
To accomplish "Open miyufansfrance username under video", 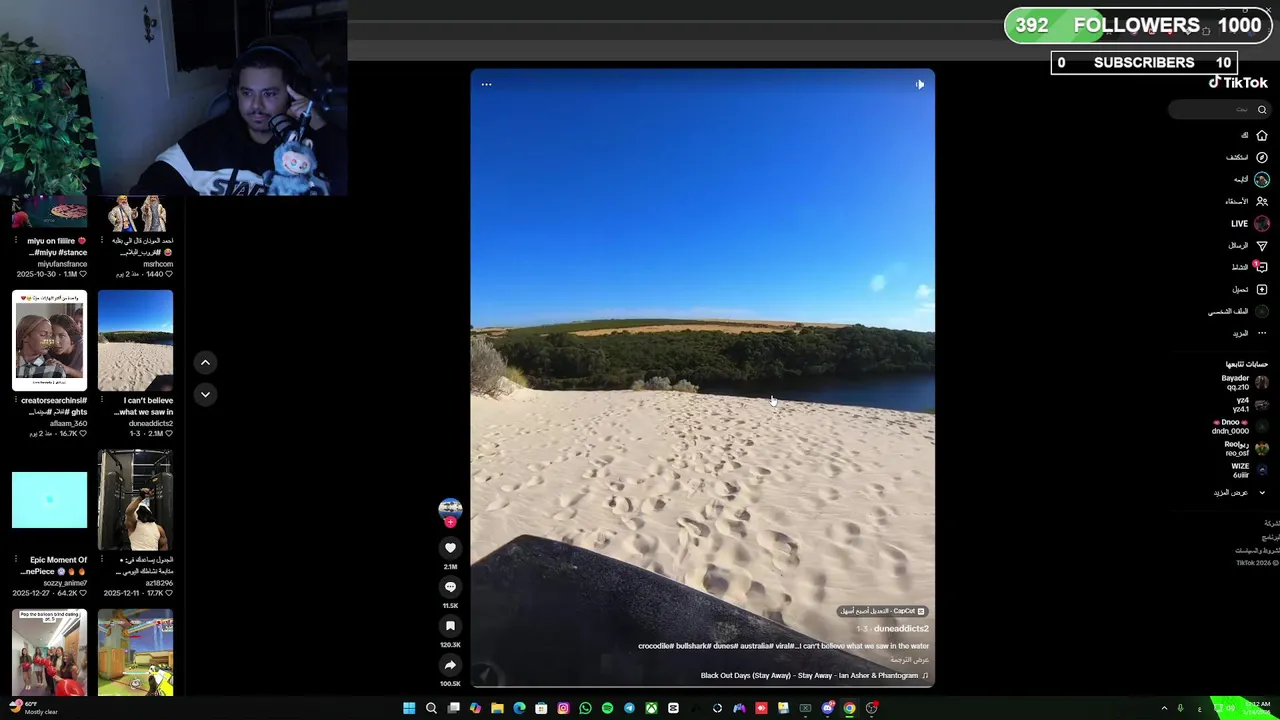I will click(x=62, y=264).
